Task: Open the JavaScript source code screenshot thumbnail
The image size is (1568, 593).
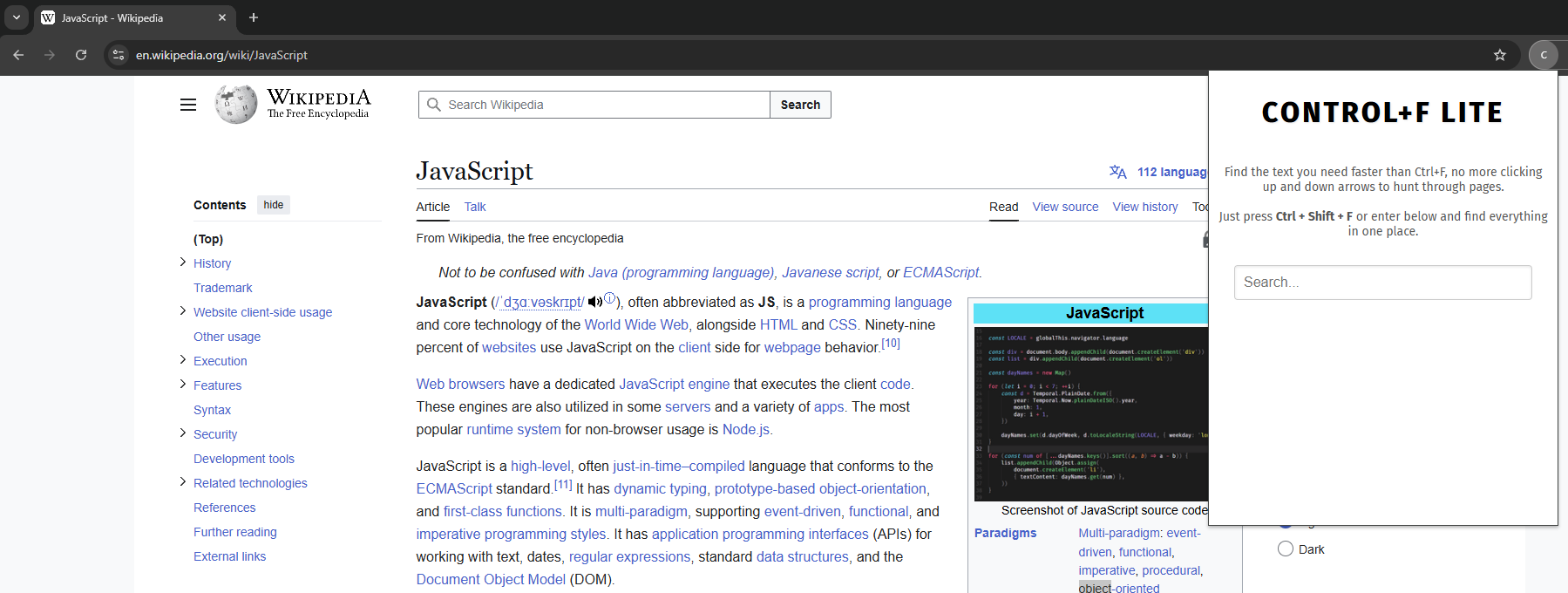Action: tap(1091, 413)
